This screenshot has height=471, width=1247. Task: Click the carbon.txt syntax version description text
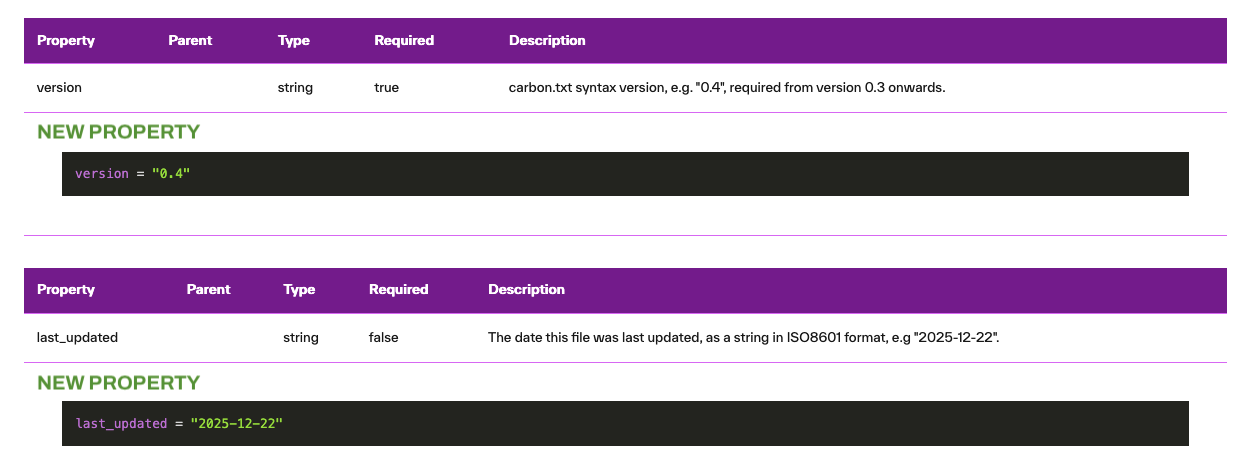(x=727, y=88)
